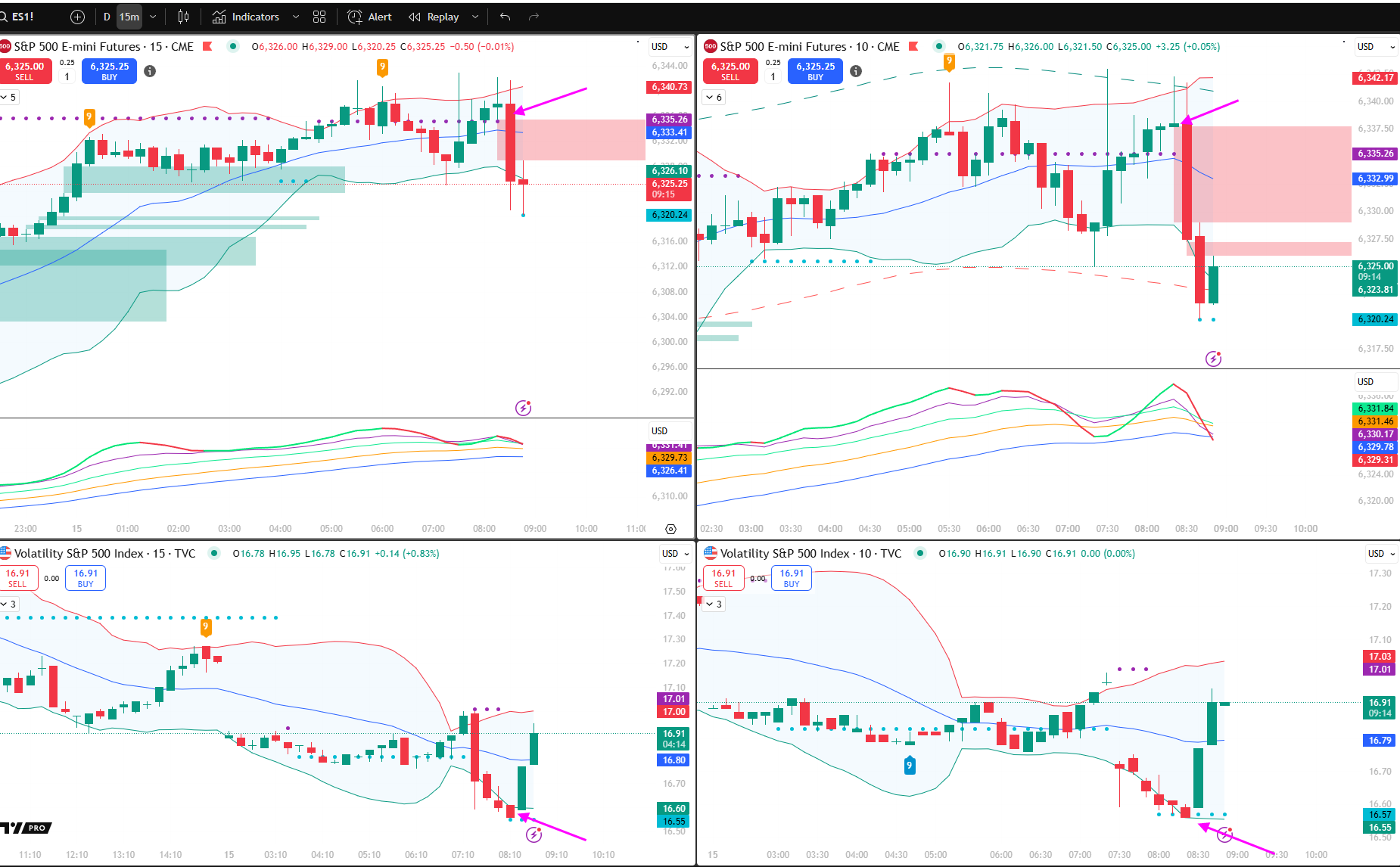Viewport: 1400px width, 867px height.
Task: Click the lightning icon on ES 15 chart
Action: click(523, 408)
